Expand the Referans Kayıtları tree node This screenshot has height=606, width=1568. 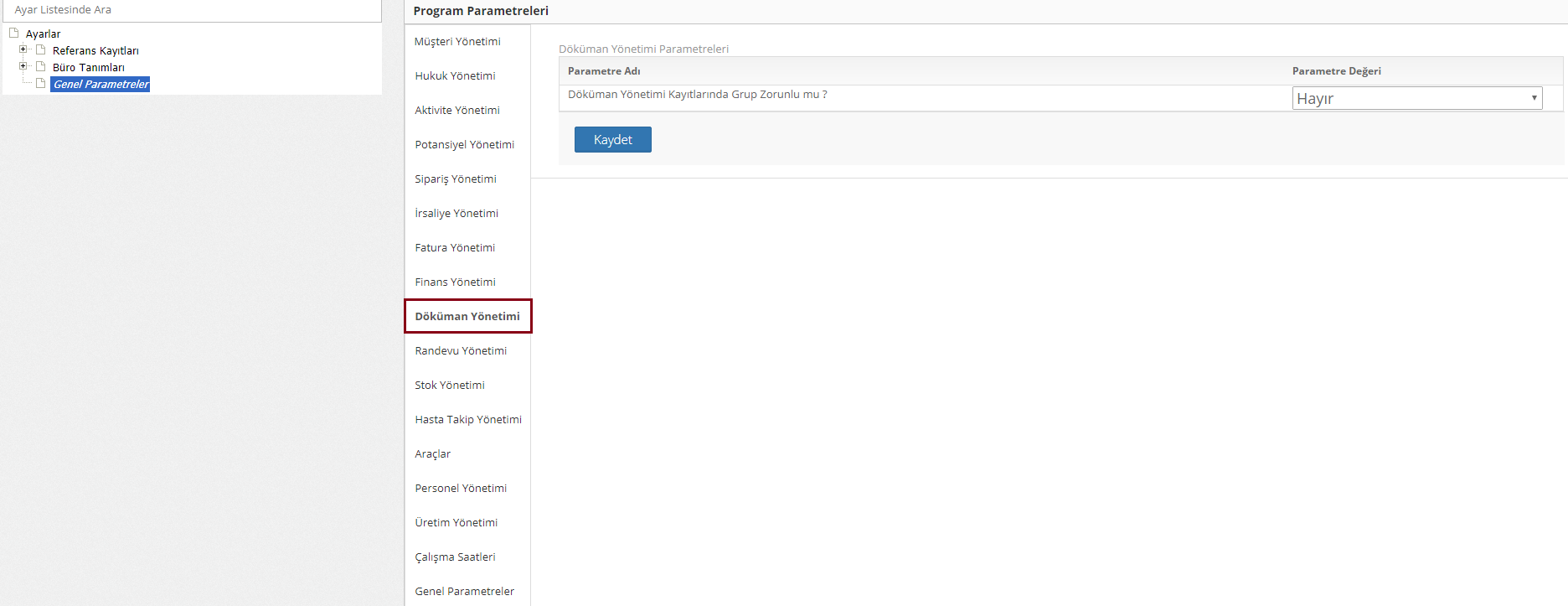(23, 49)
